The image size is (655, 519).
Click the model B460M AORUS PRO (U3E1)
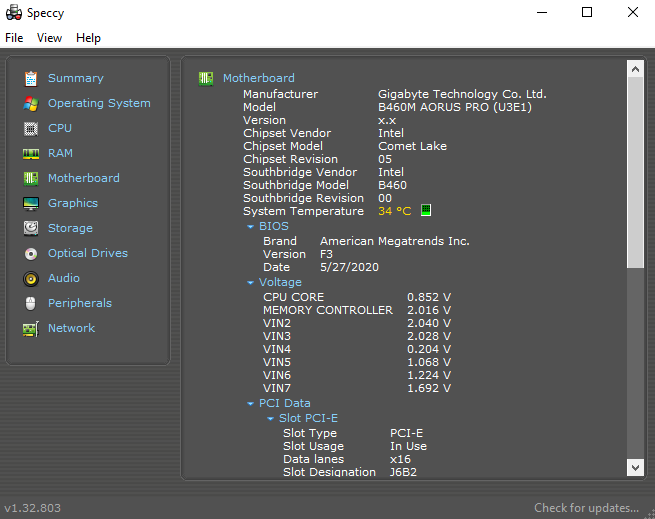point(455,107)
